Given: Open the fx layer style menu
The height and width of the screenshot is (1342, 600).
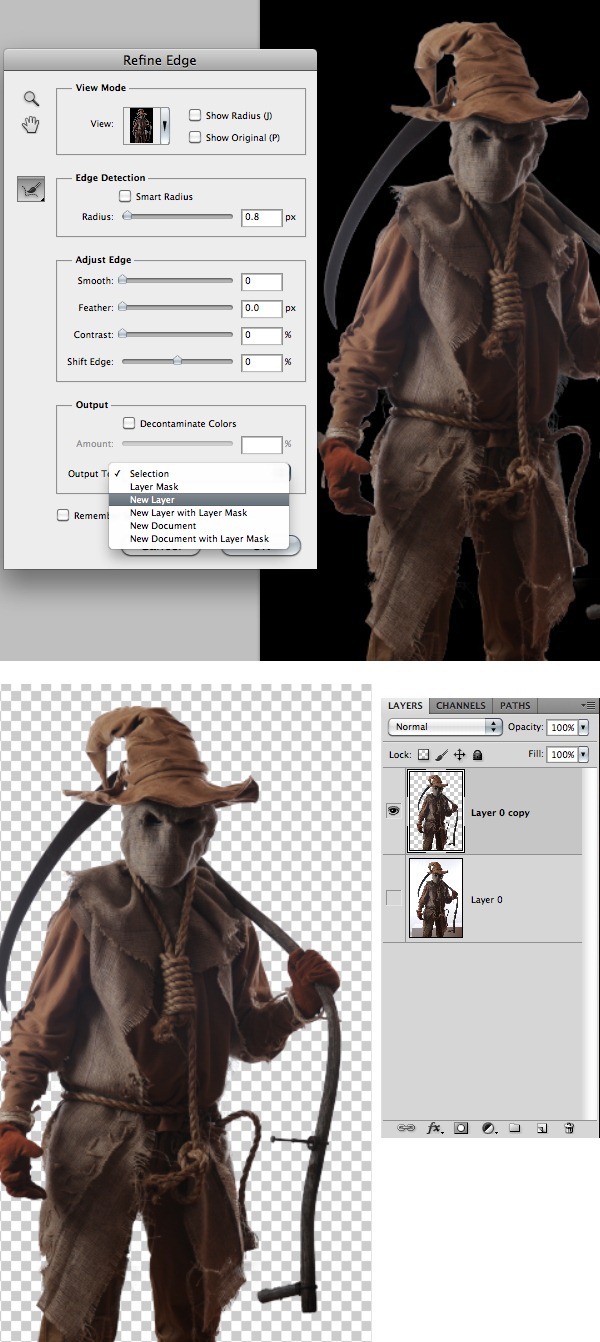Looking at the screenshot, I should click(435, 1127).
